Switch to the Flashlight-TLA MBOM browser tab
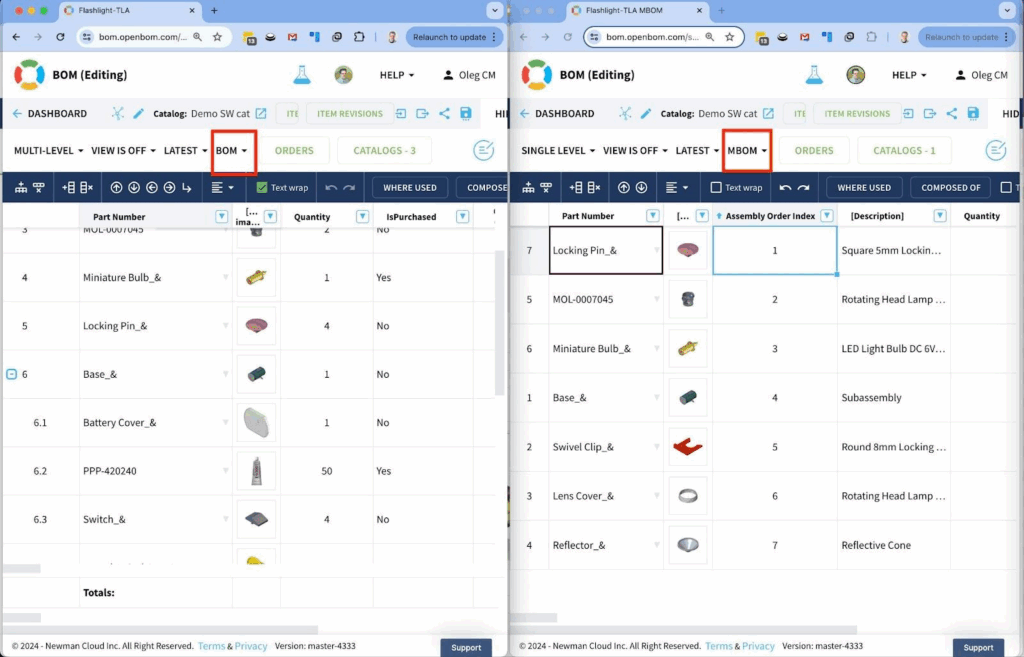This screenshot has height=657, width=1024. [635, 10]
